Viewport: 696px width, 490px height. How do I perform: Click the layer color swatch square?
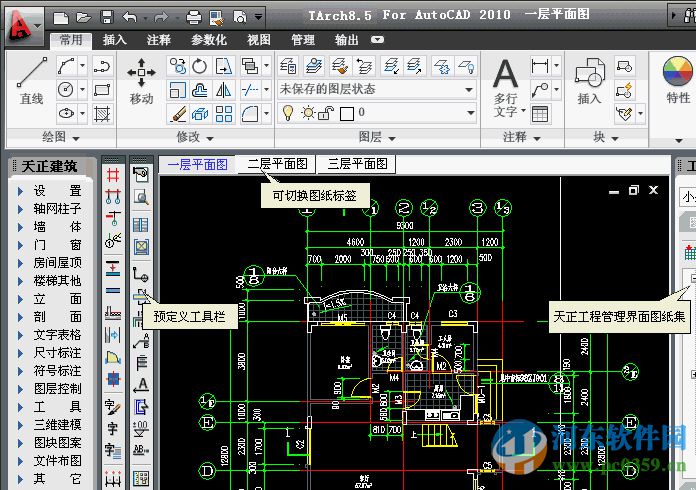pos(345,113)
